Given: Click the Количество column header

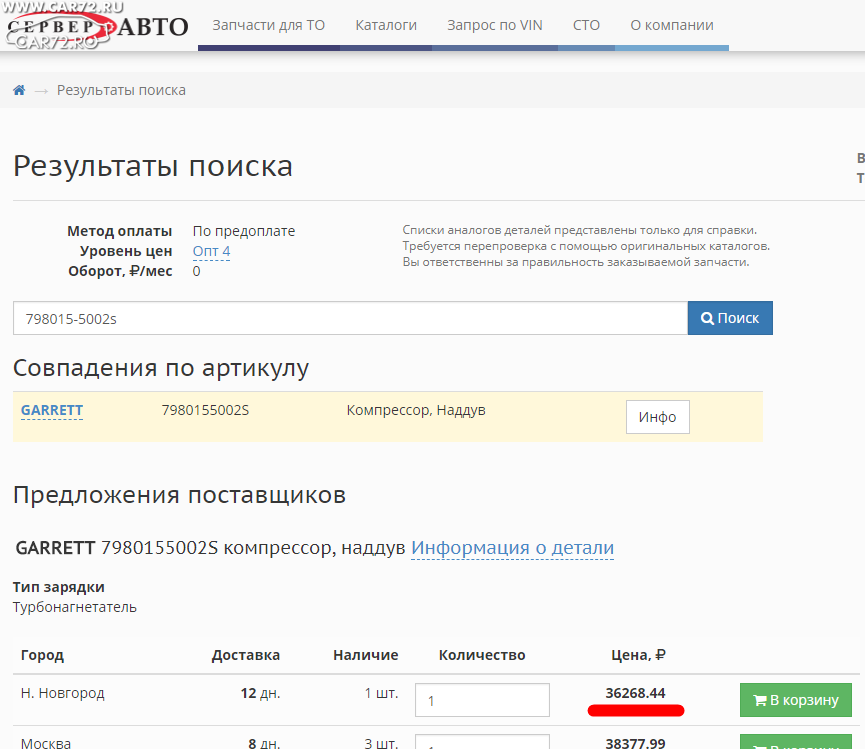Looking at the screenshot, I should pos(482,655).
